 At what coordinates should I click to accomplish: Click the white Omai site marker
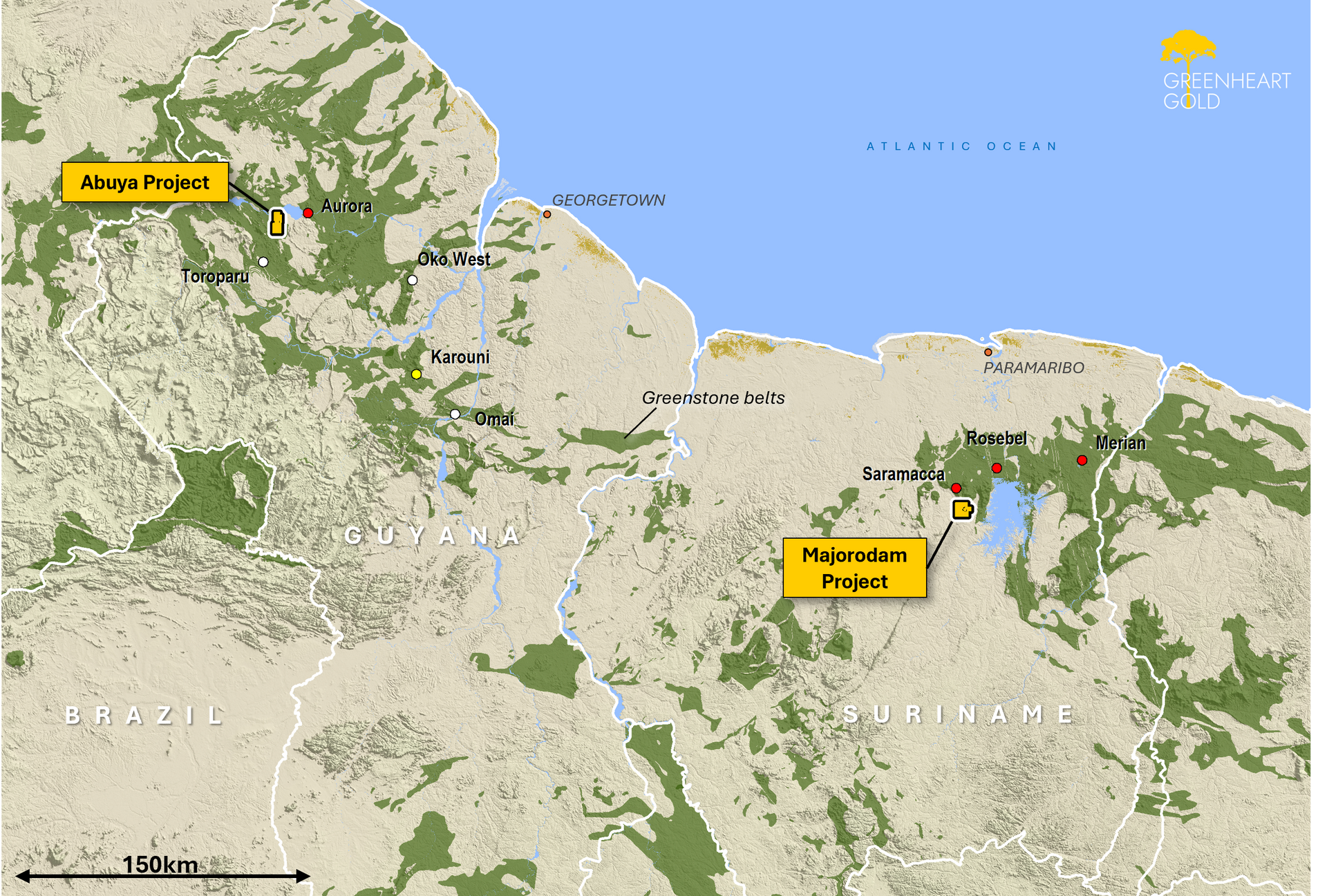pyautogui.click(x=455, y=414)
